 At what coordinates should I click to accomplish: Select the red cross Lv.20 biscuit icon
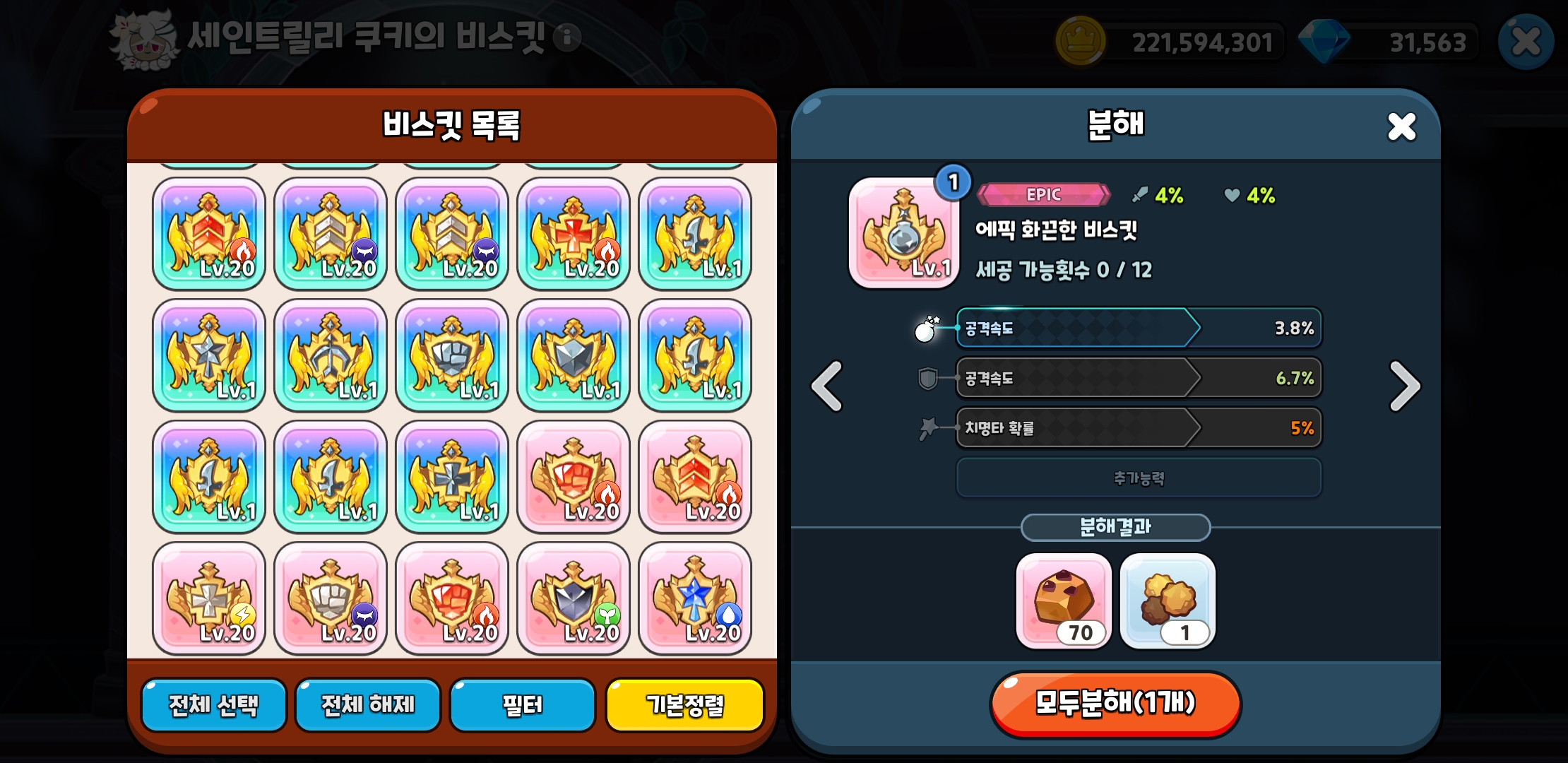click(x=573, y=234)
